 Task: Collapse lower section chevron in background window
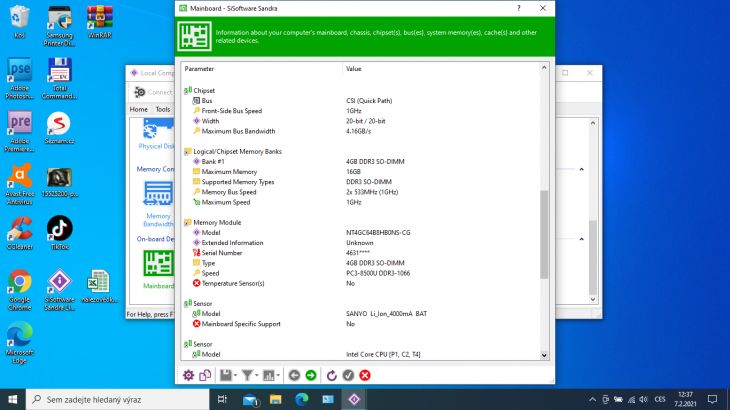581,239
